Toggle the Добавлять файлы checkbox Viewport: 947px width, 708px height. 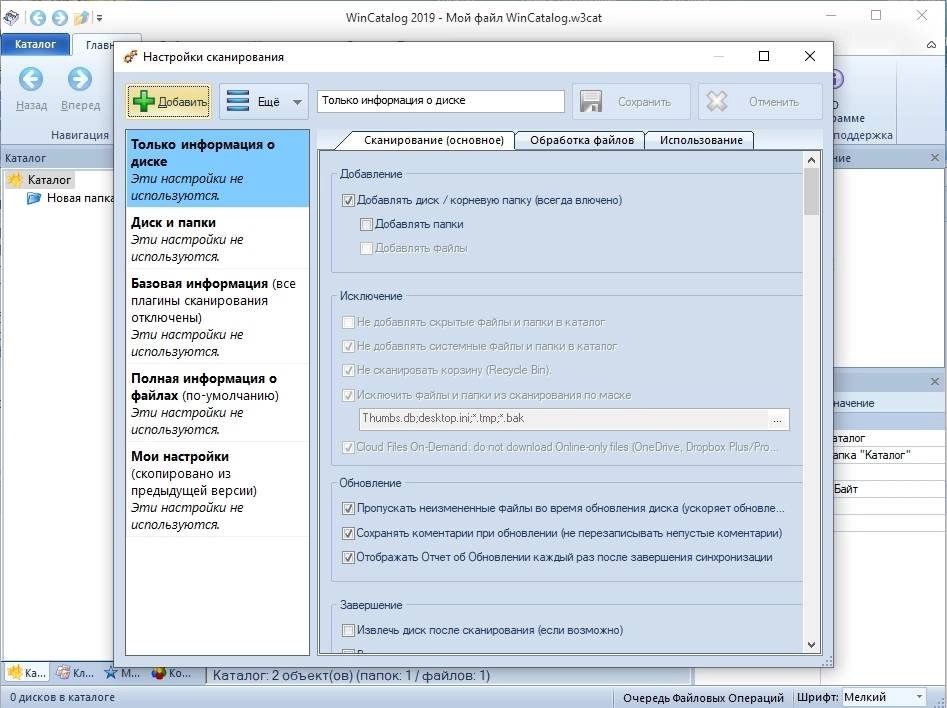pyautogui.click(x=366, y=248)
